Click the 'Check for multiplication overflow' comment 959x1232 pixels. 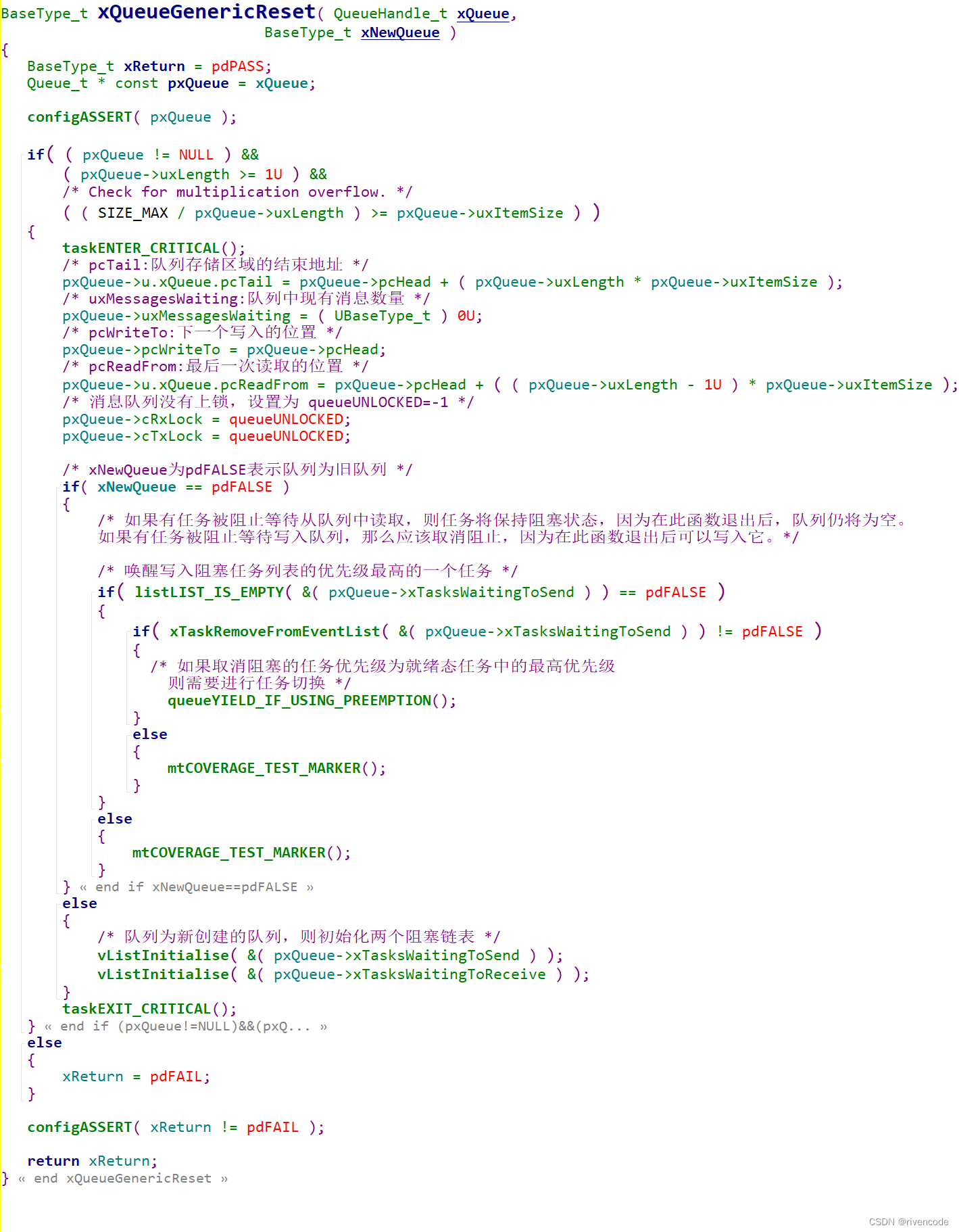(x=238, y=192)
